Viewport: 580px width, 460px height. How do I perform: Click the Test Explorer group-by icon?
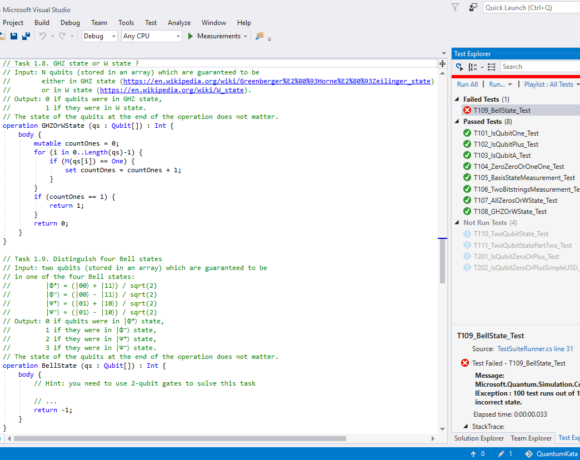(473, 67)
